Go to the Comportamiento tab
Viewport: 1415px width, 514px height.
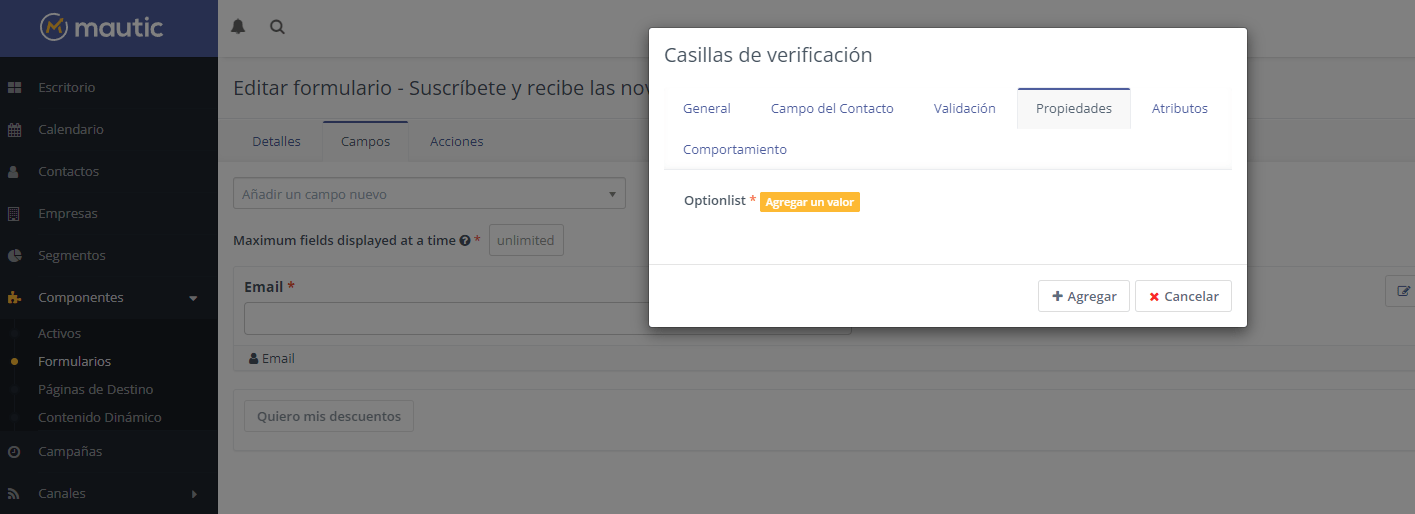tap(735, 149)
